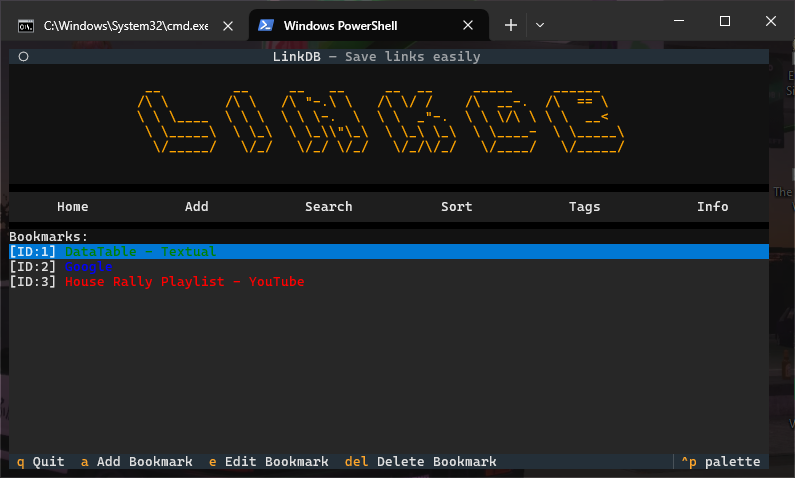Click the PowerShell icon on active tab
This screenshot has width=795, height=478.
click(x=267, y=25)
